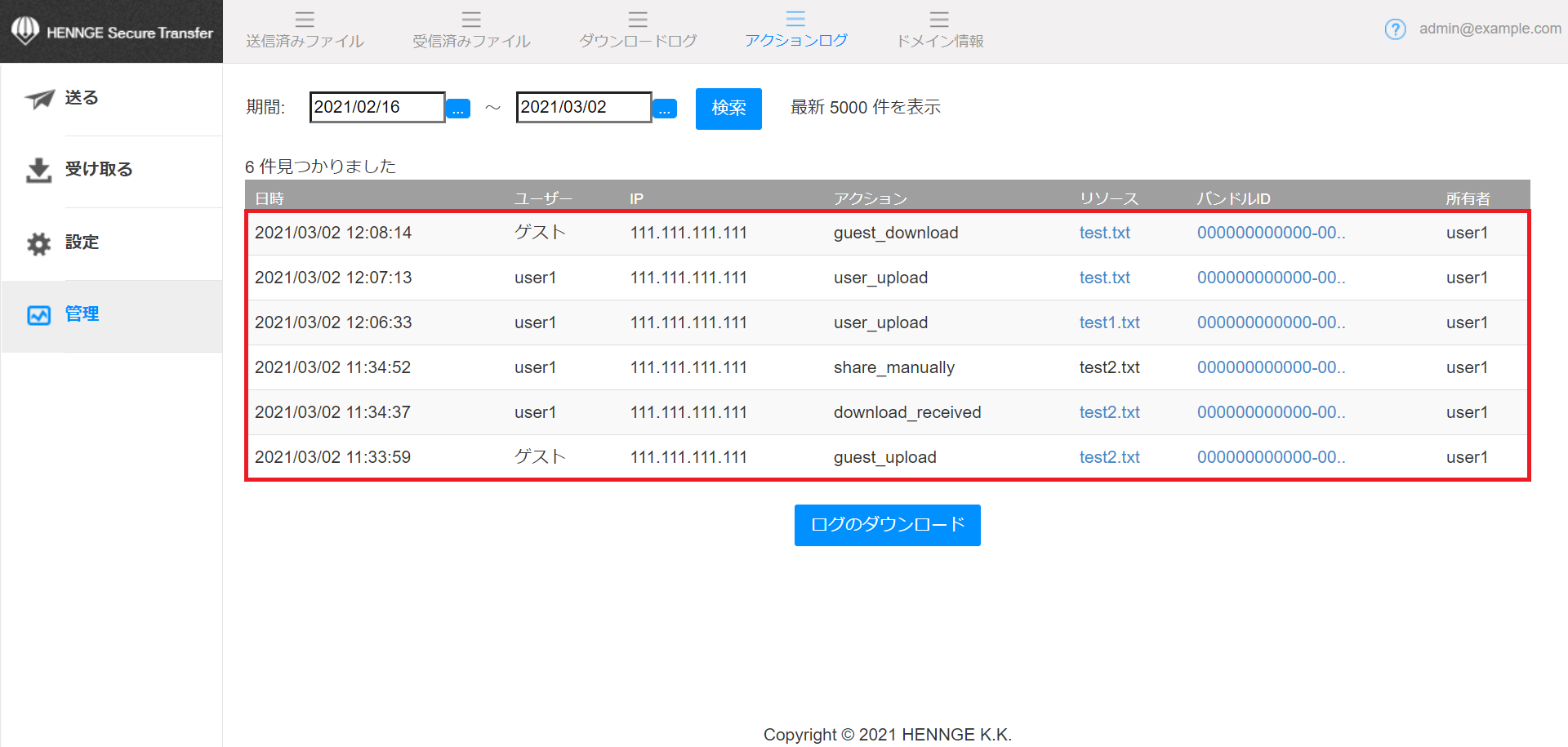Click the settings gear icon
The height and width of the screenshot is (747, 1568).
click(38, 243)
